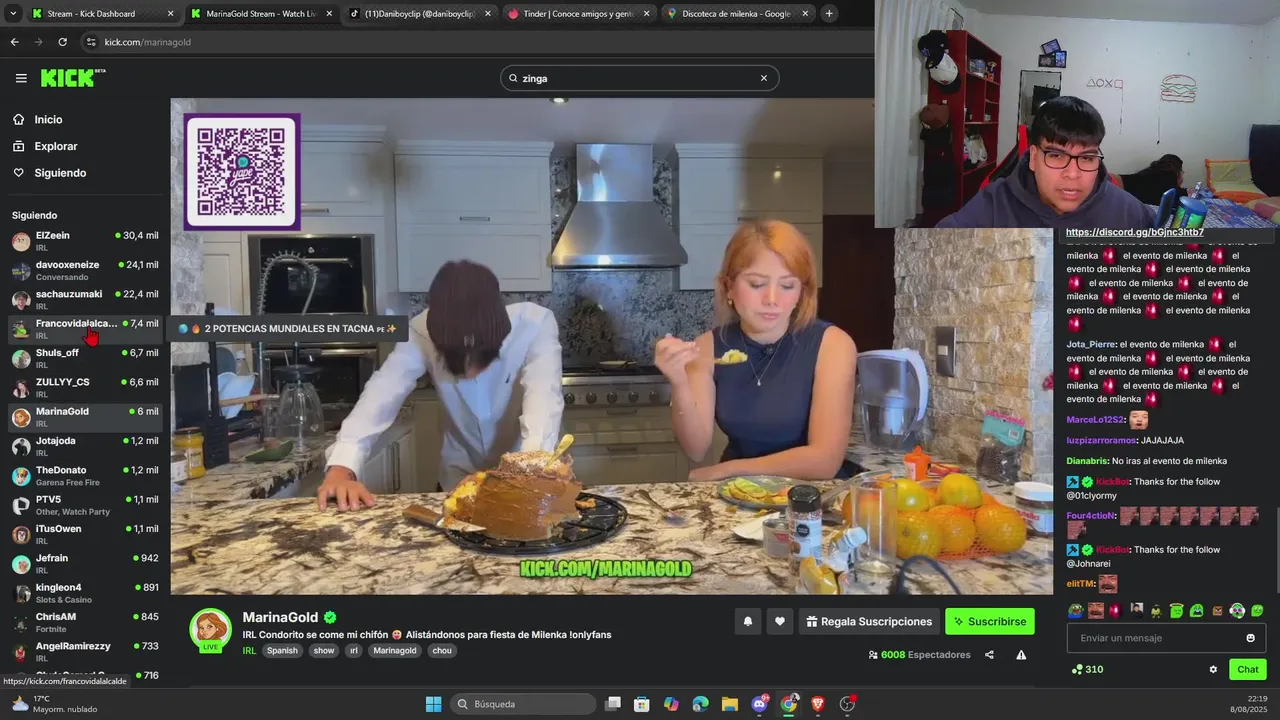Open OBS Studio from the taskbar

click(x=847, y=704)
